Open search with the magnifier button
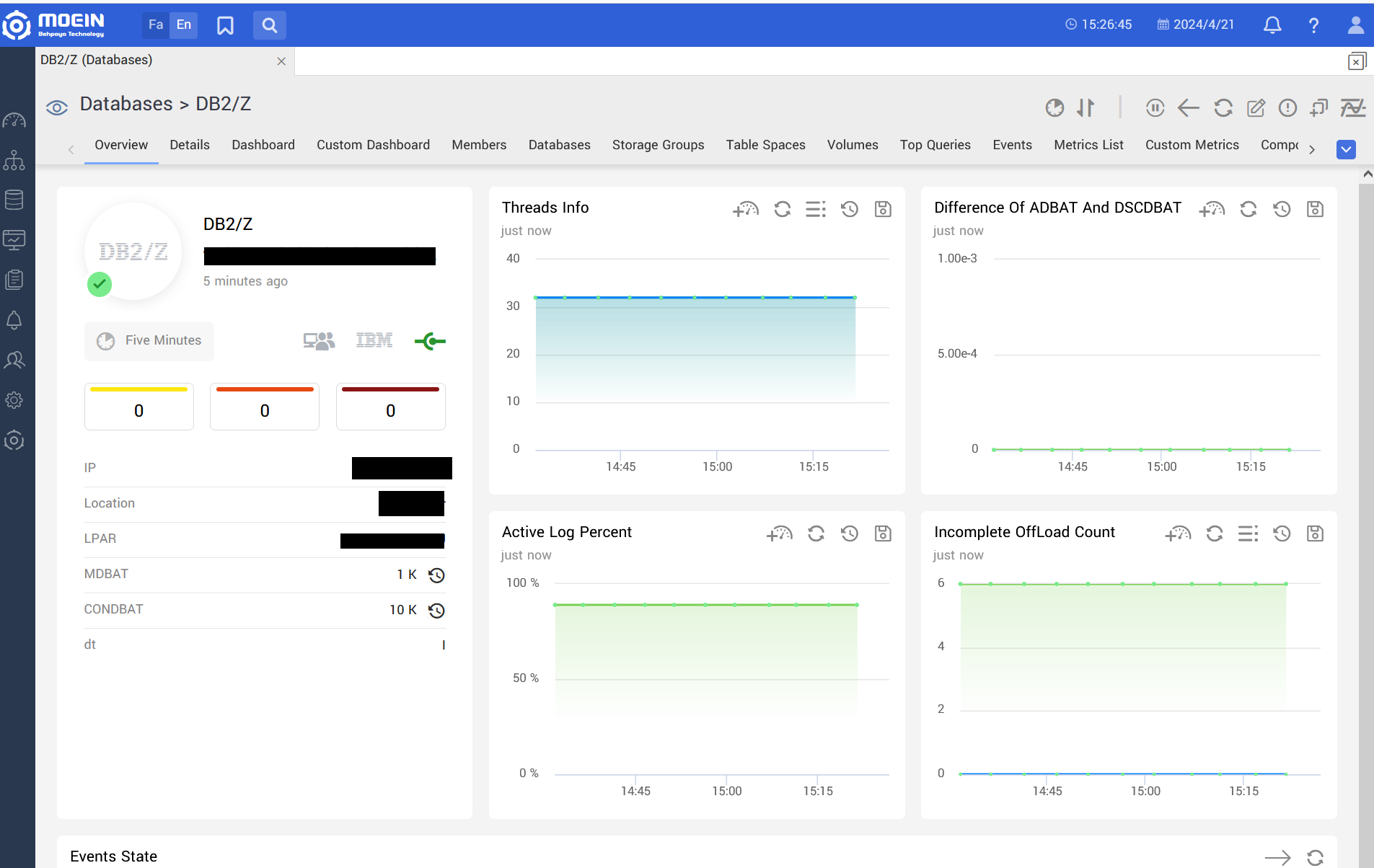Screen dimensions: 1374x868 point(269,25)
